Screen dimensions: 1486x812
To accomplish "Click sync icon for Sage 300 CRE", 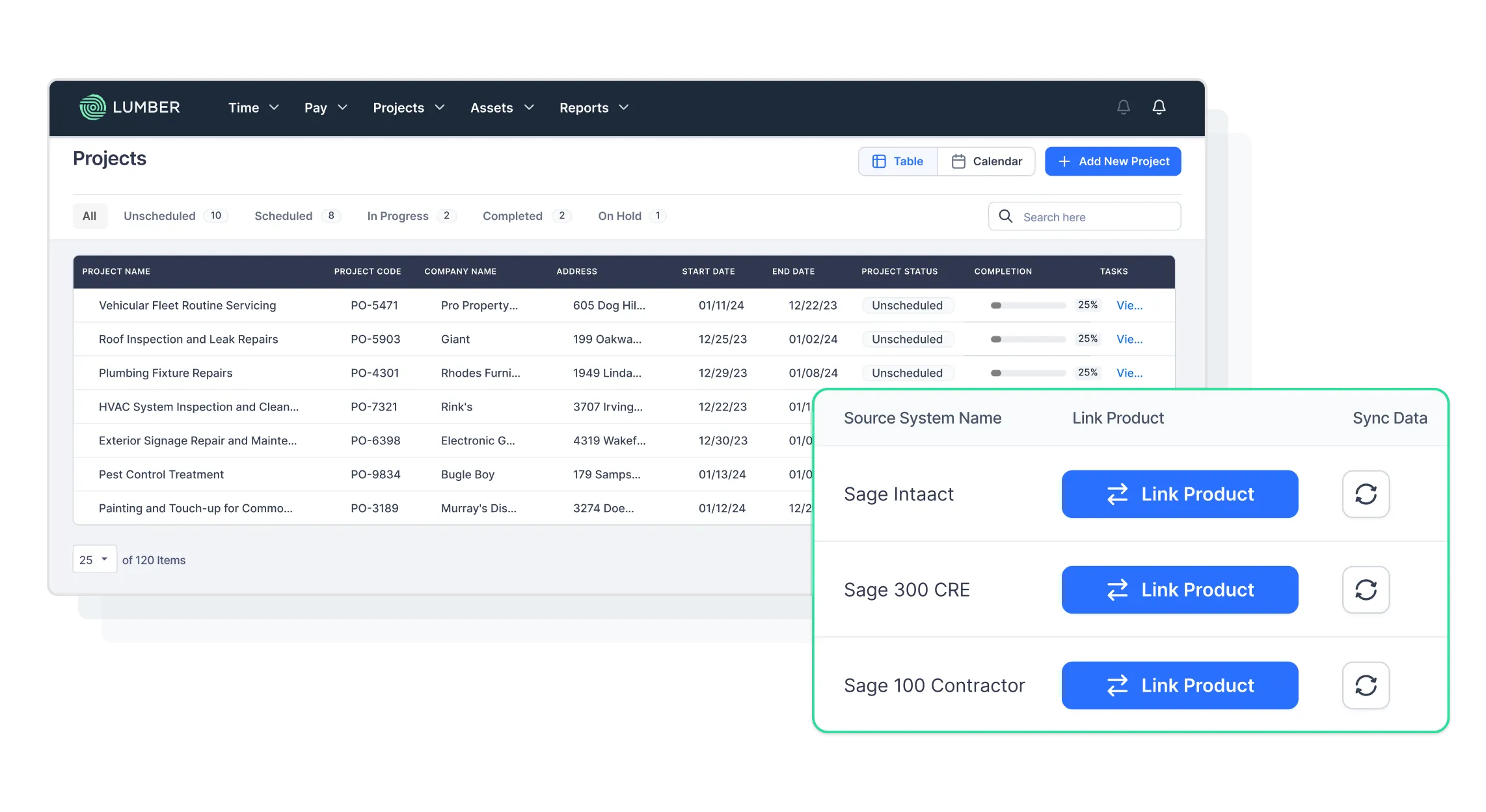I will (1366, 589).
